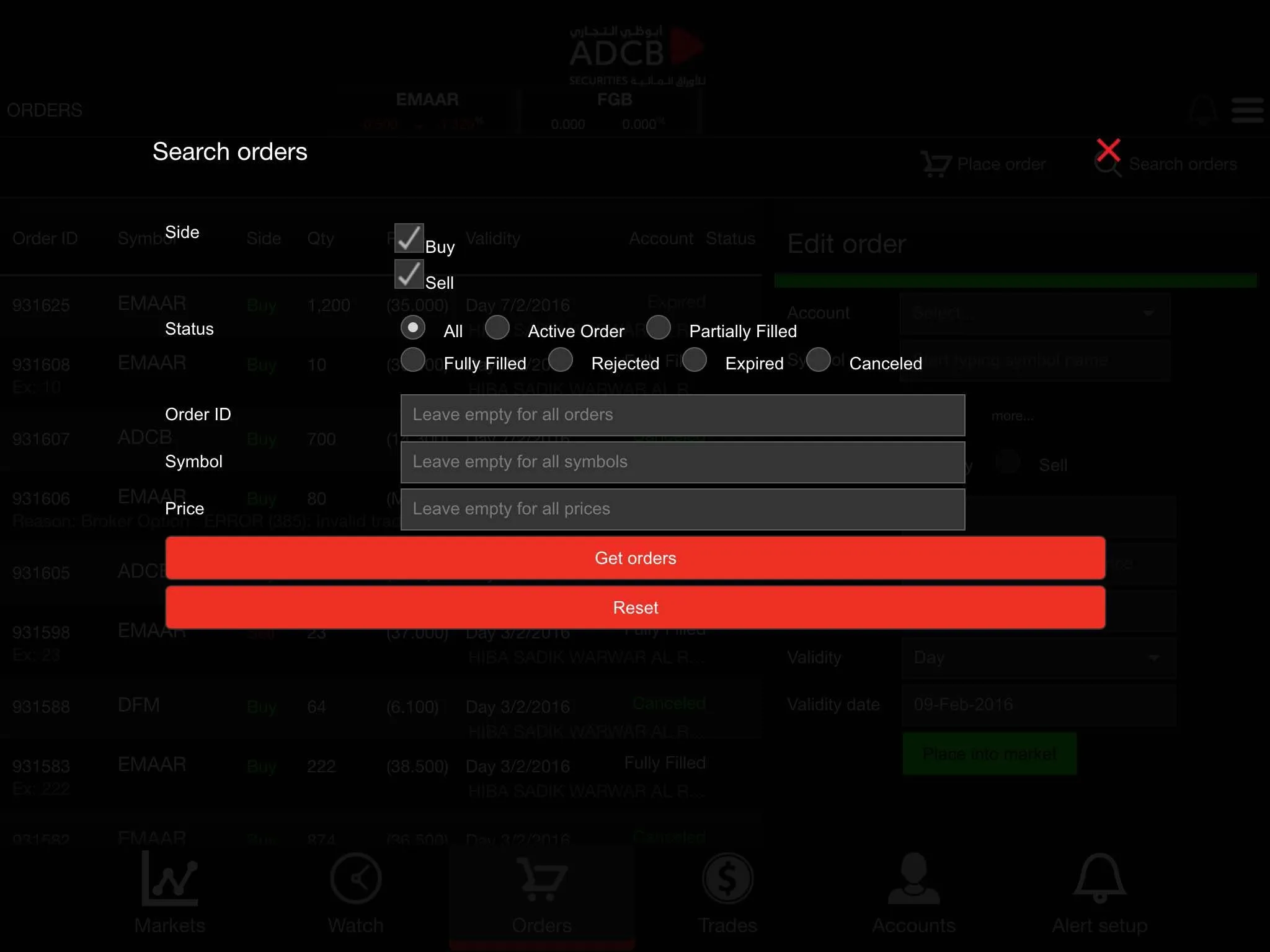Open the hamburger menu in top right
This screenshot has width=1270, height=952.
(1247, 110)
